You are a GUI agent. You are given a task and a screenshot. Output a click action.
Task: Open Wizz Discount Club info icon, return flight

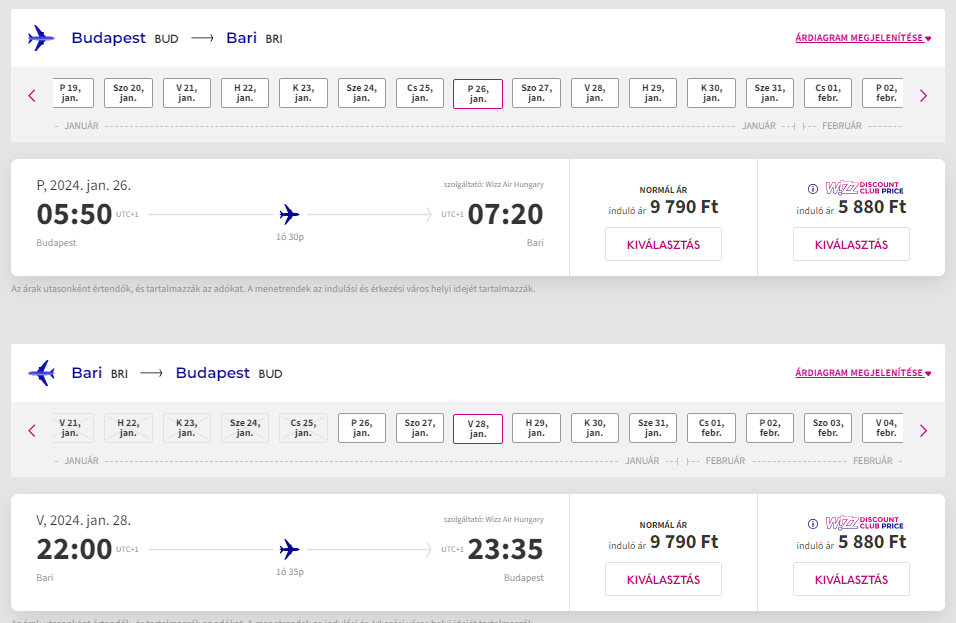pos(813,524)
